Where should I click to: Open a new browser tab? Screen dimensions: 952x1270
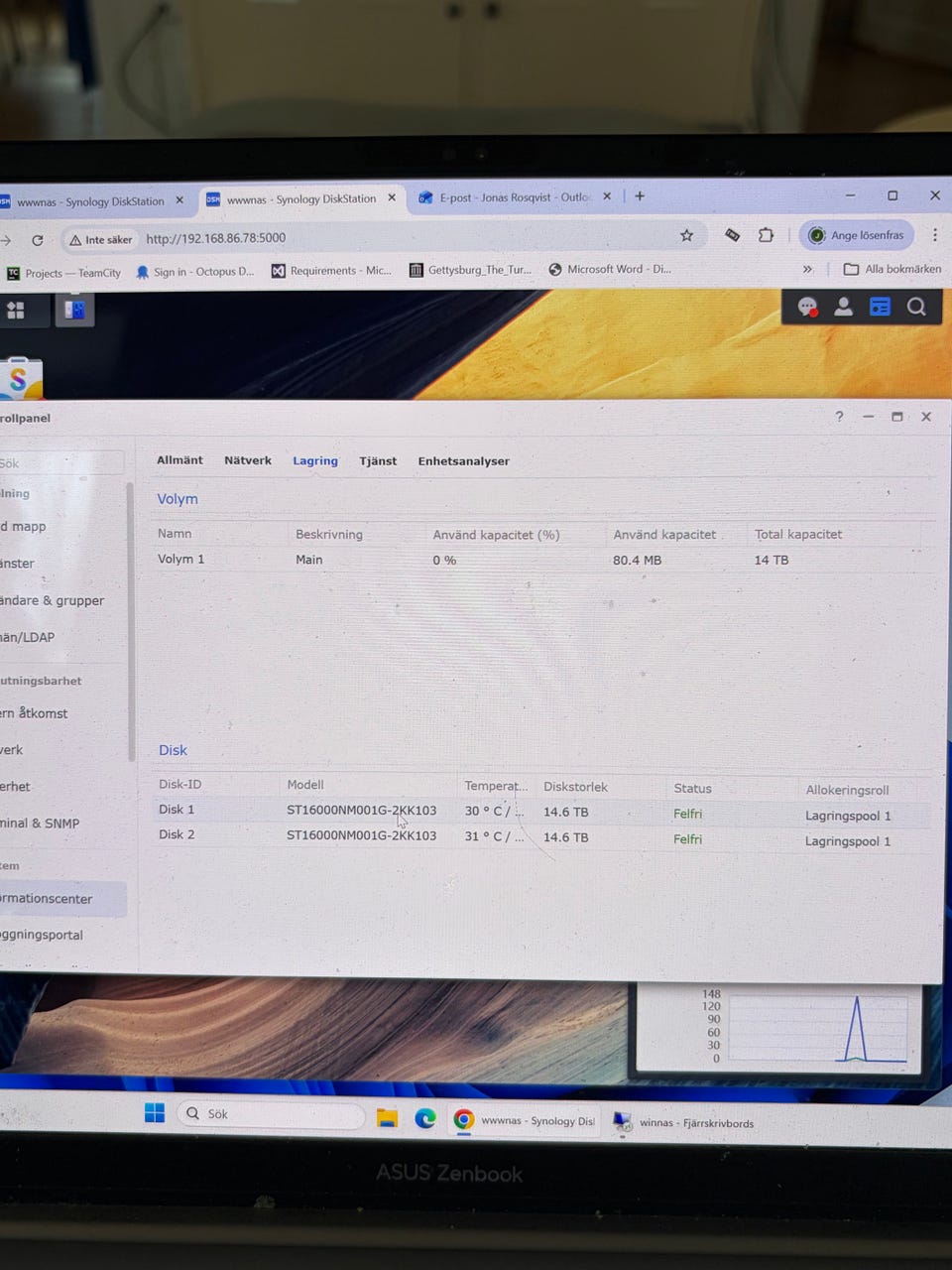click(640, 195)
